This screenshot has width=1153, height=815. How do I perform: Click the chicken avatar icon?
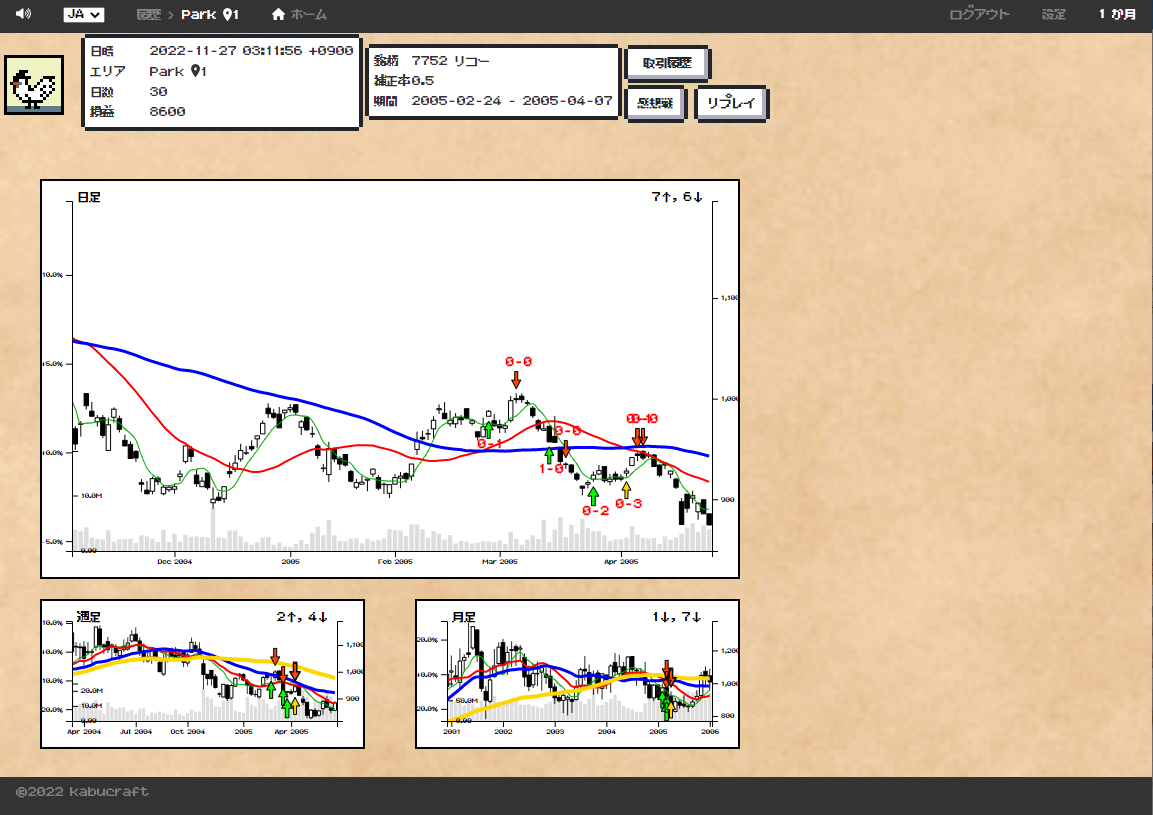point(34,86)
